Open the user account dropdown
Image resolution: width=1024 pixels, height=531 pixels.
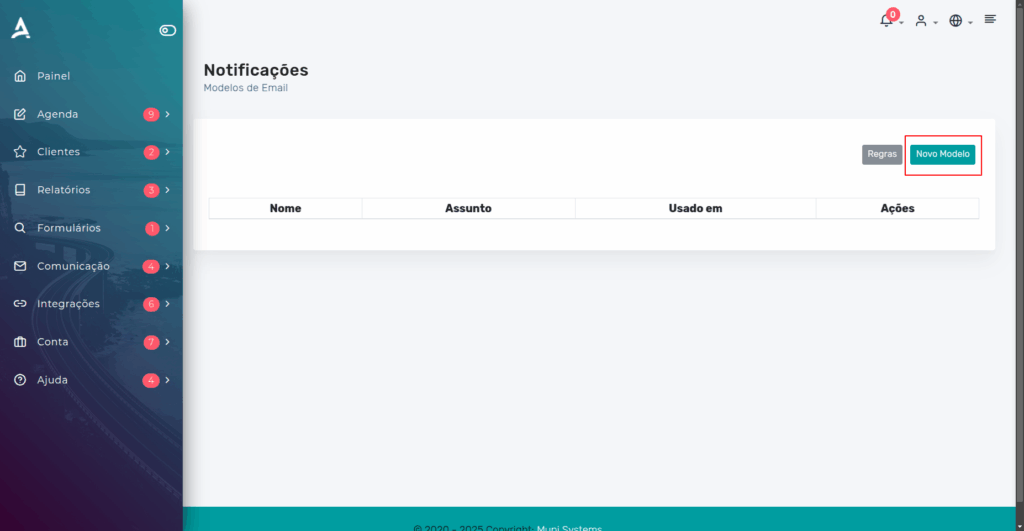[925, 21]
